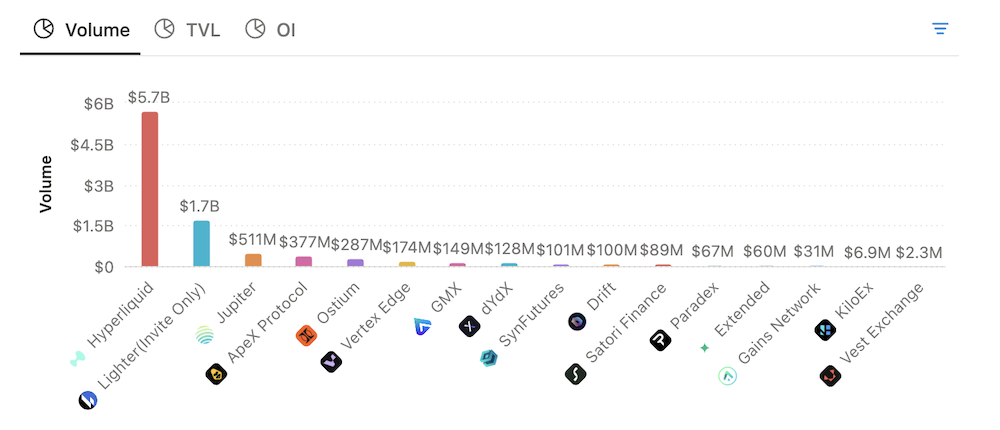Viewport: 1000px width, 430px height.
Task: Click the red Hyperliquid volume bar
Action: tap(150, 189)
